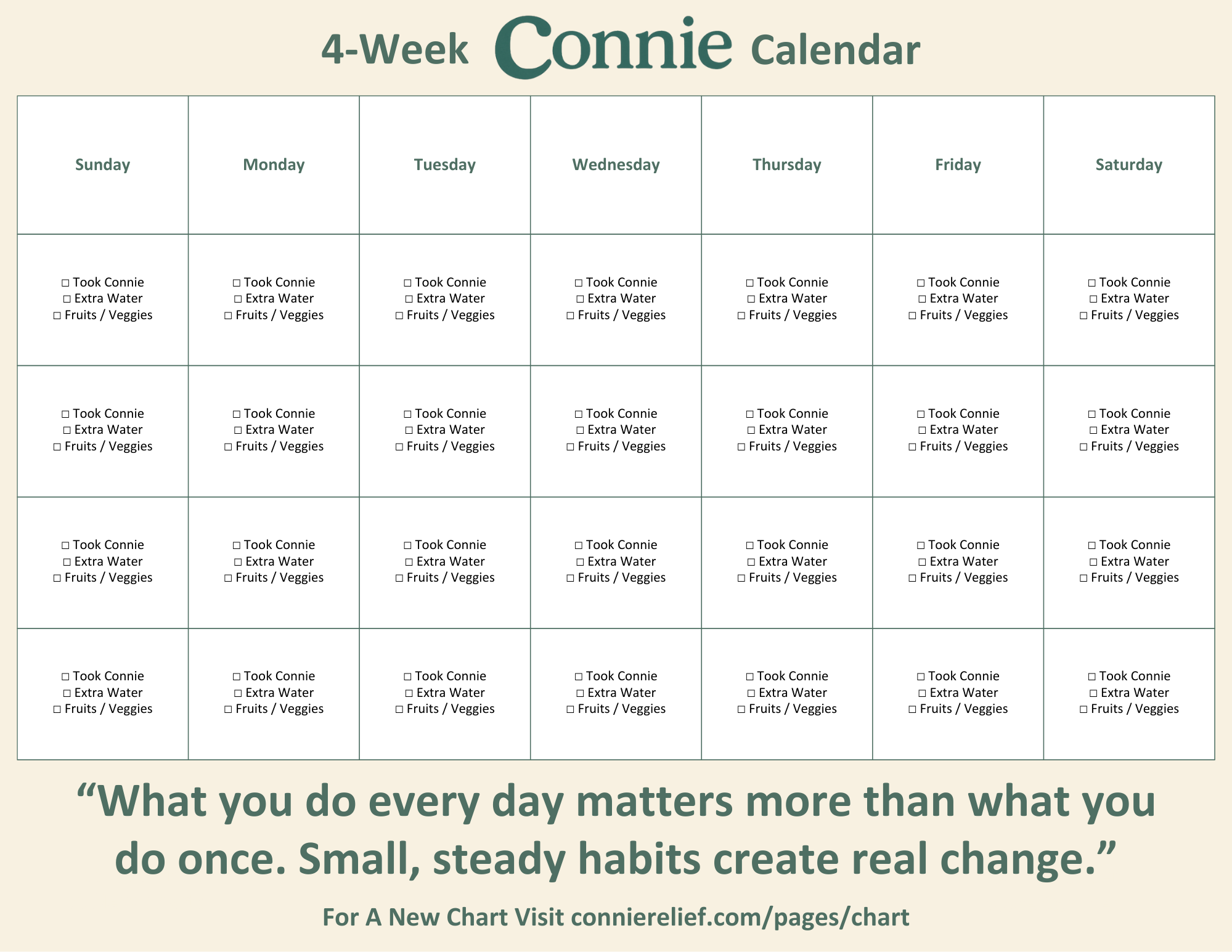Select the Wednesday column header
The image size is (1232, 952).
(x=616, y=165)
